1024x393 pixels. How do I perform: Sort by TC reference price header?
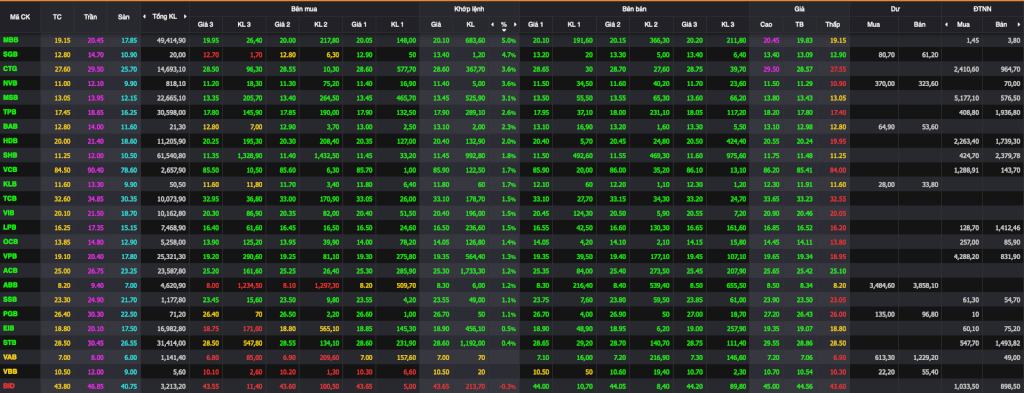(57, 16)
